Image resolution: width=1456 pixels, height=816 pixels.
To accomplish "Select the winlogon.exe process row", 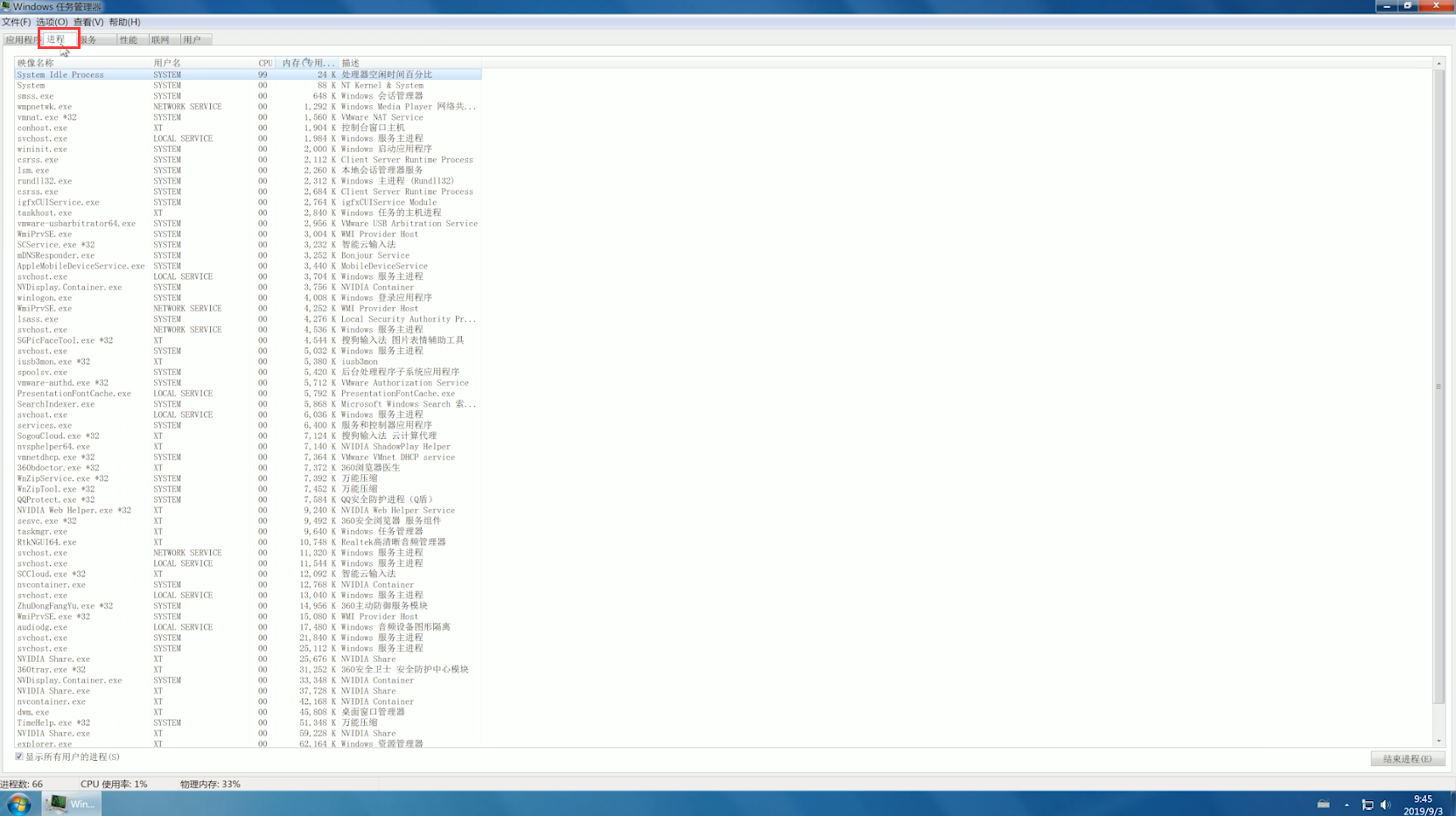I will pos(248,297).
